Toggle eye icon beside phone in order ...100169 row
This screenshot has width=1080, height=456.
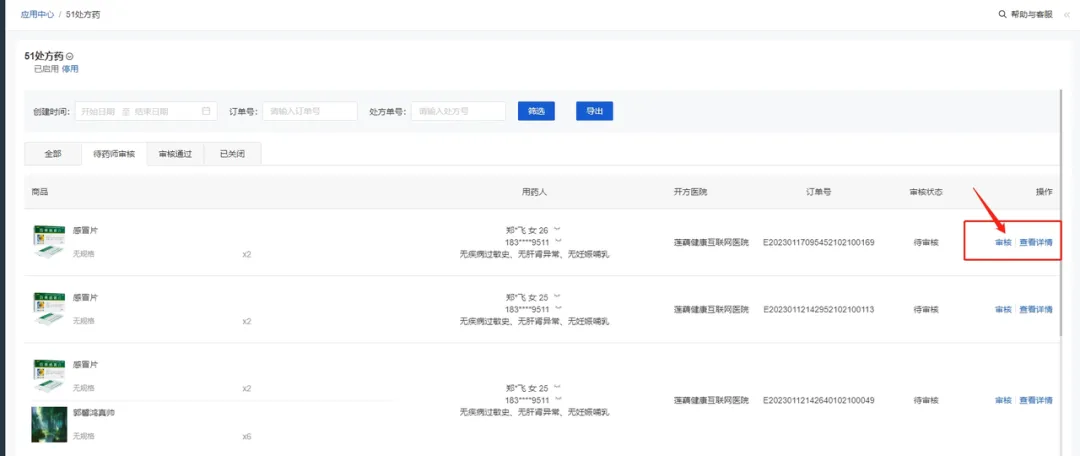(x=558, y=241)
